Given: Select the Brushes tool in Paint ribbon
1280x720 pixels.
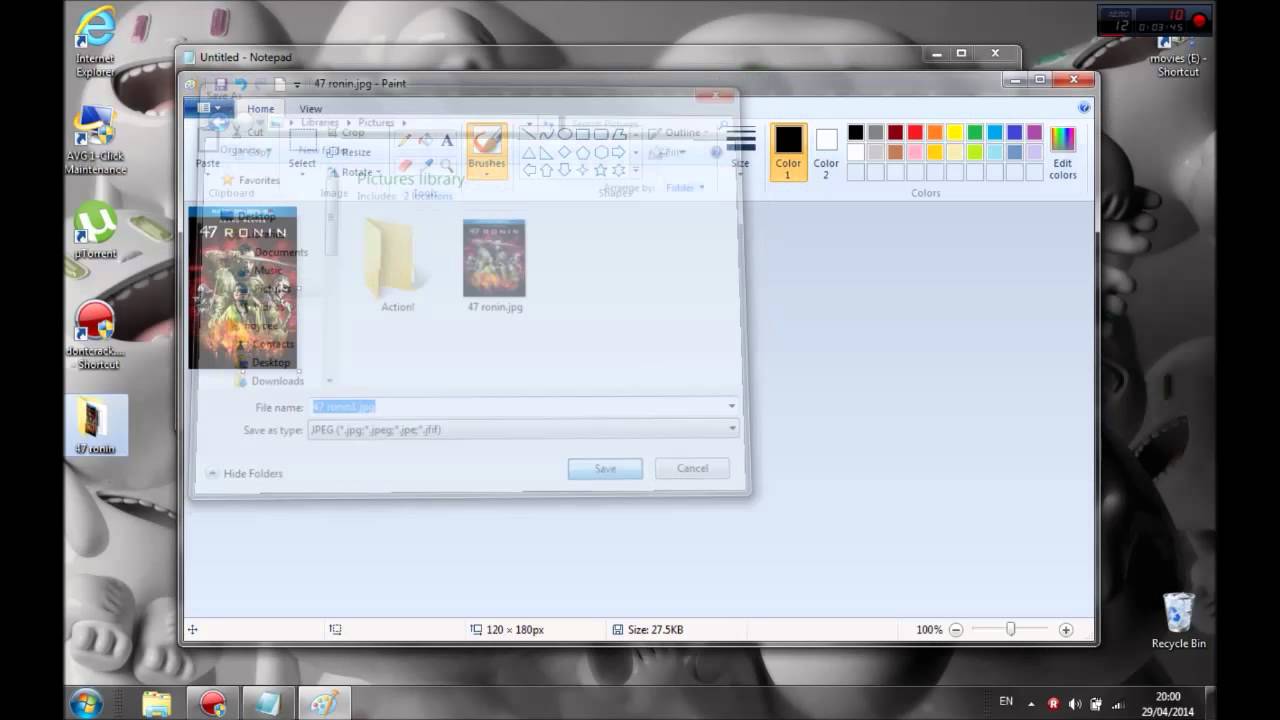Looking at the screenshot, I should point(487,151).
